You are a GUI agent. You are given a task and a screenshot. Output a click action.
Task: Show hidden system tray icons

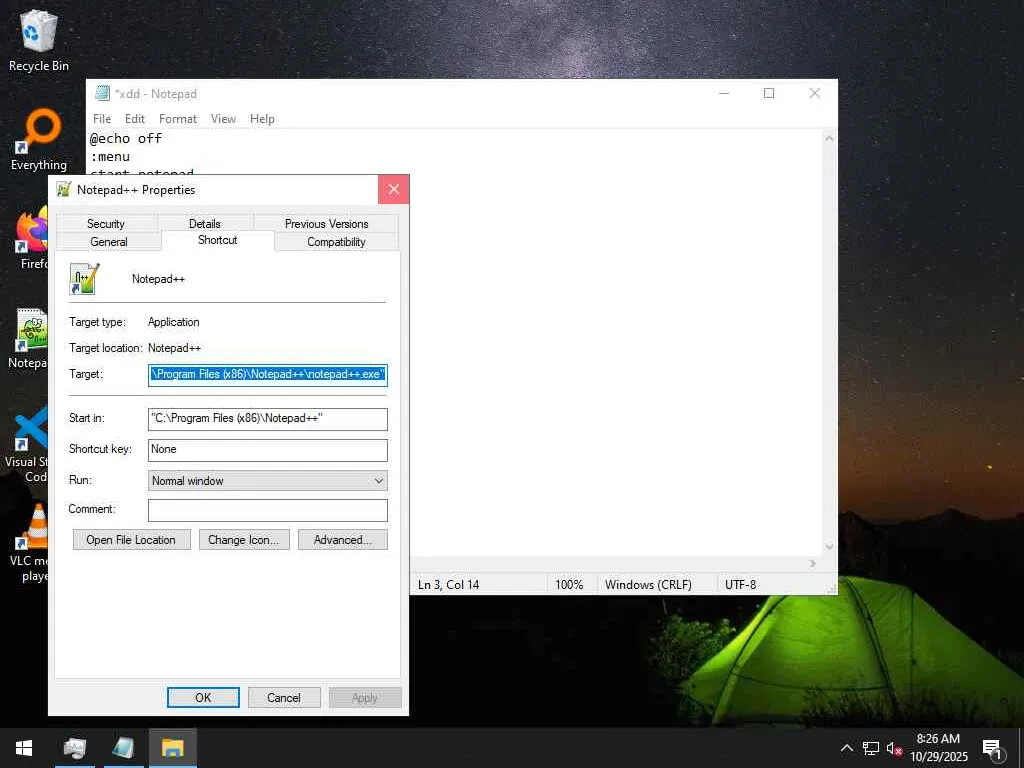pyautogui.click(x=846, y=748)
